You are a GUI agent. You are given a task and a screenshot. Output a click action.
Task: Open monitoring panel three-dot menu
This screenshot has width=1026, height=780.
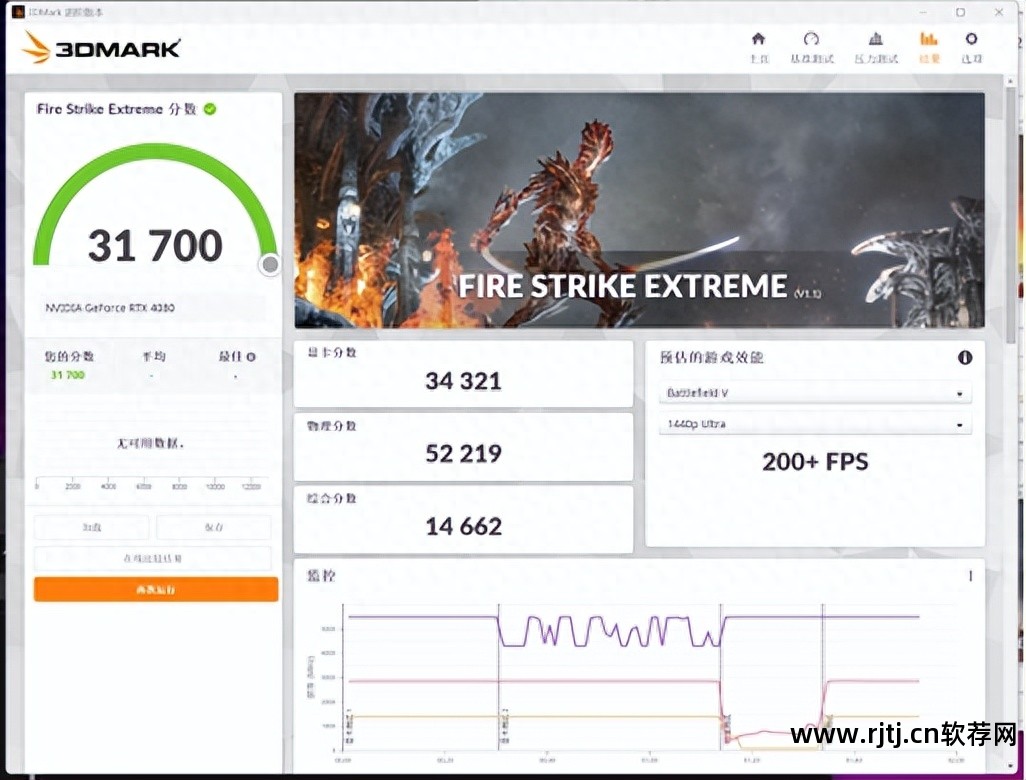coord(970,576)
